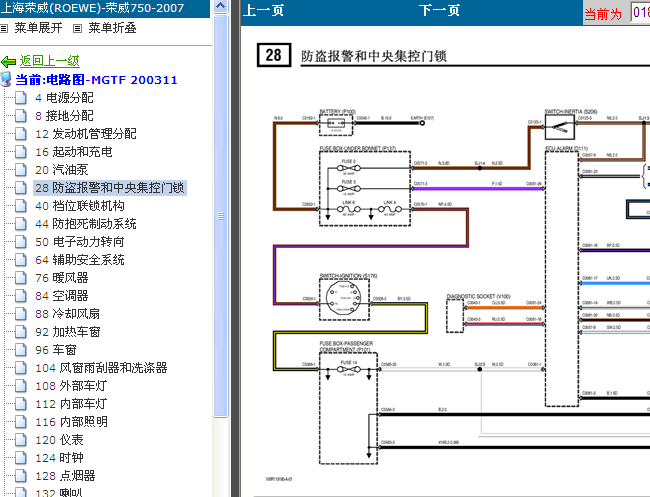Click the sidebar scrollbar up arrow

221,6
